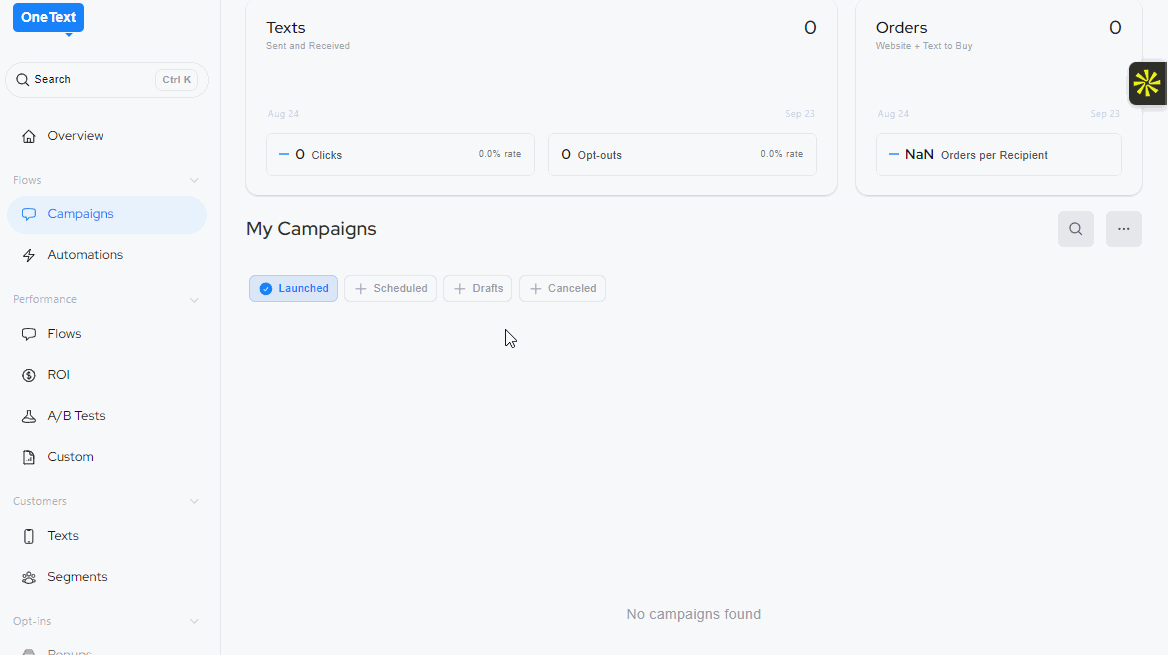Click the plus icon on Drafts
1168x655 pixels.
click(x=460, y=288)
